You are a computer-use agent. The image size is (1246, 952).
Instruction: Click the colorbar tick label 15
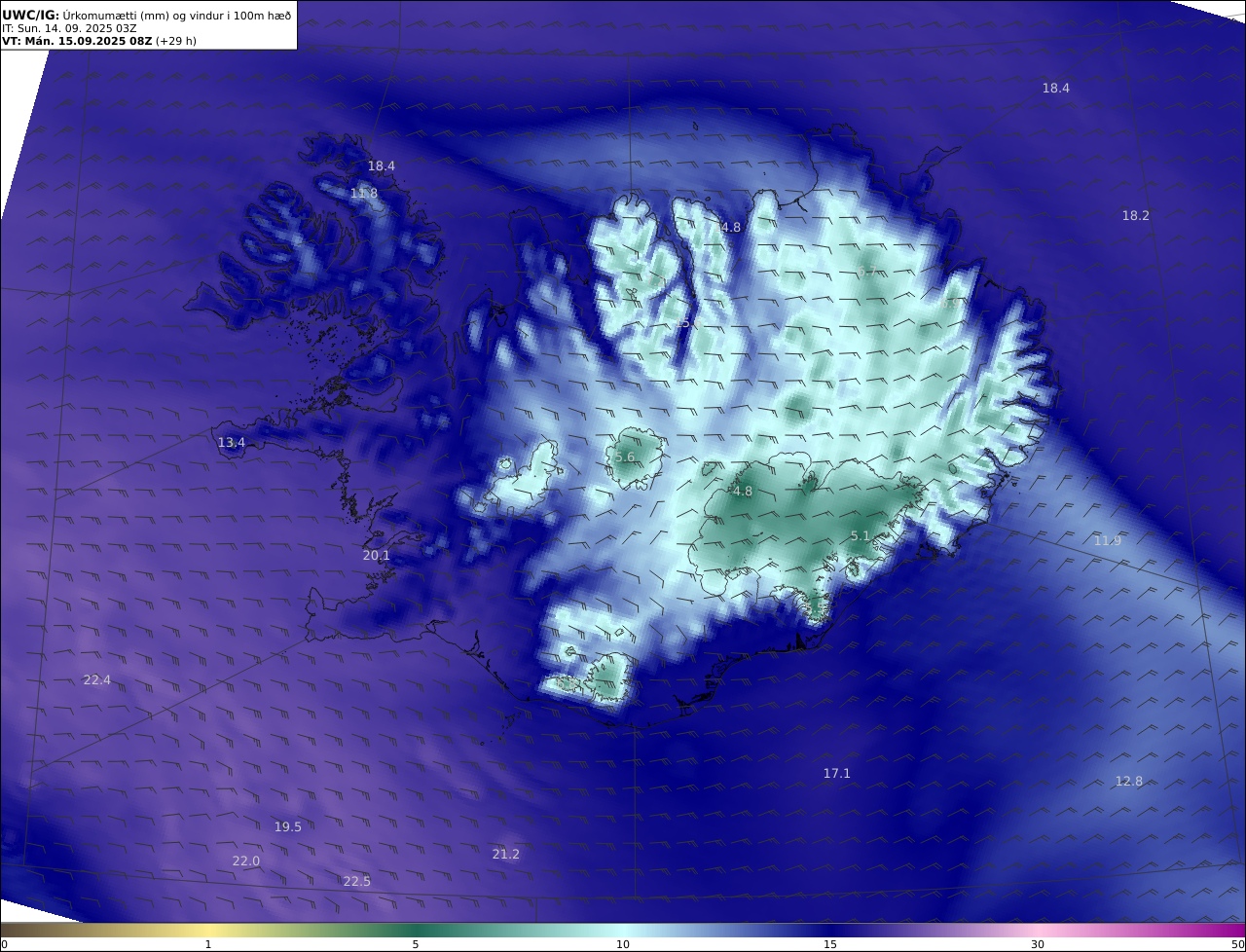tap(830, 944)
